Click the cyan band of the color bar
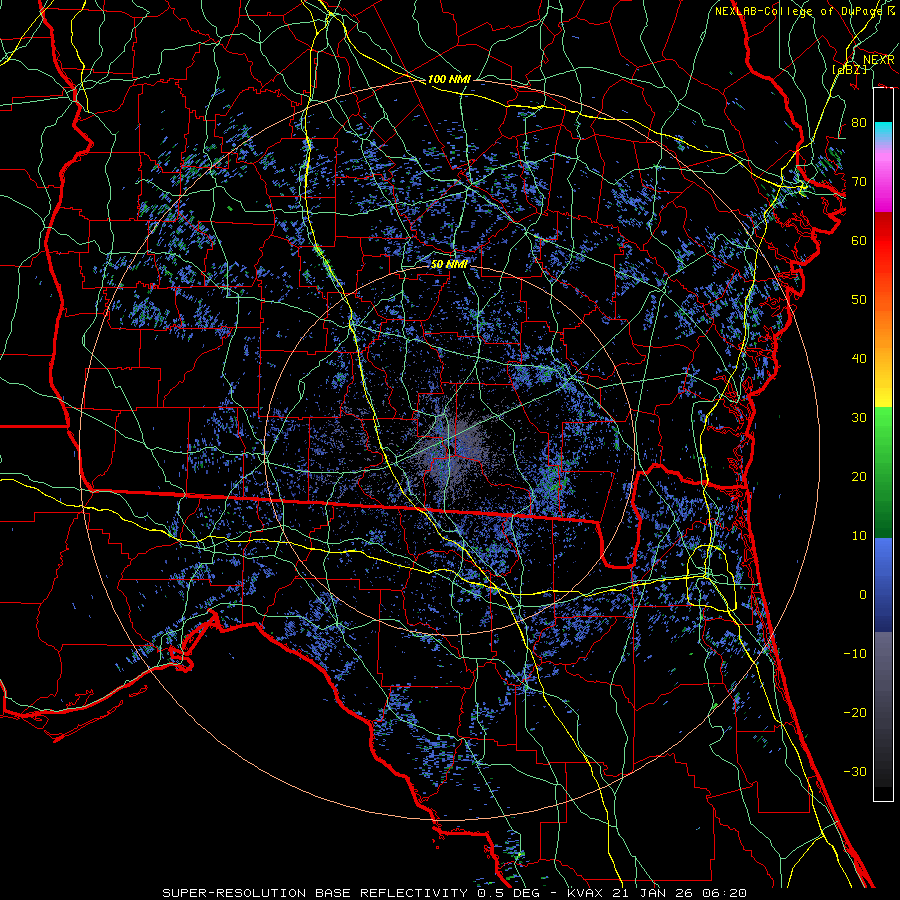Screen dimensions: 900x900 883,131
